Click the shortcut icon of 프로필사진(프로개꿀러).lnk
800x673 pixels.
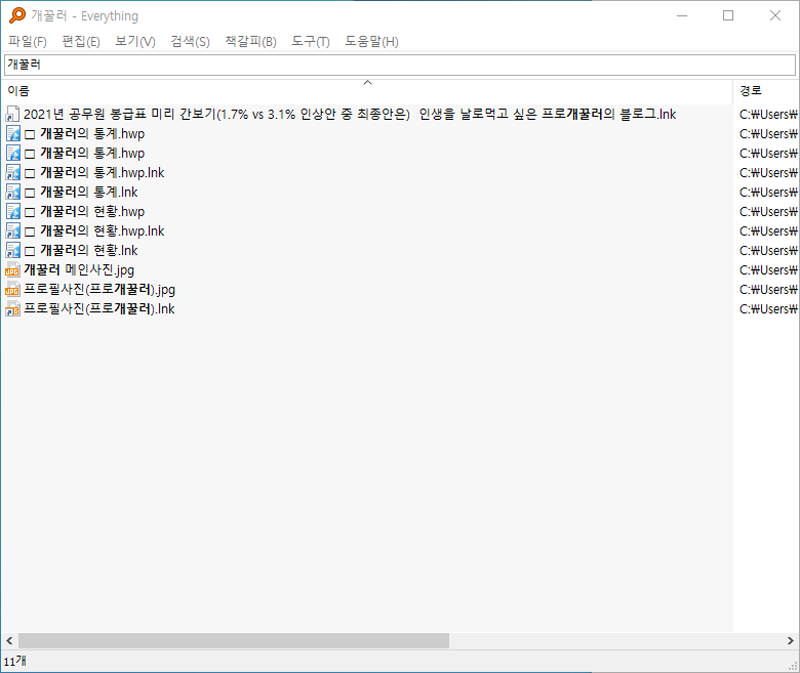(12, 309)
